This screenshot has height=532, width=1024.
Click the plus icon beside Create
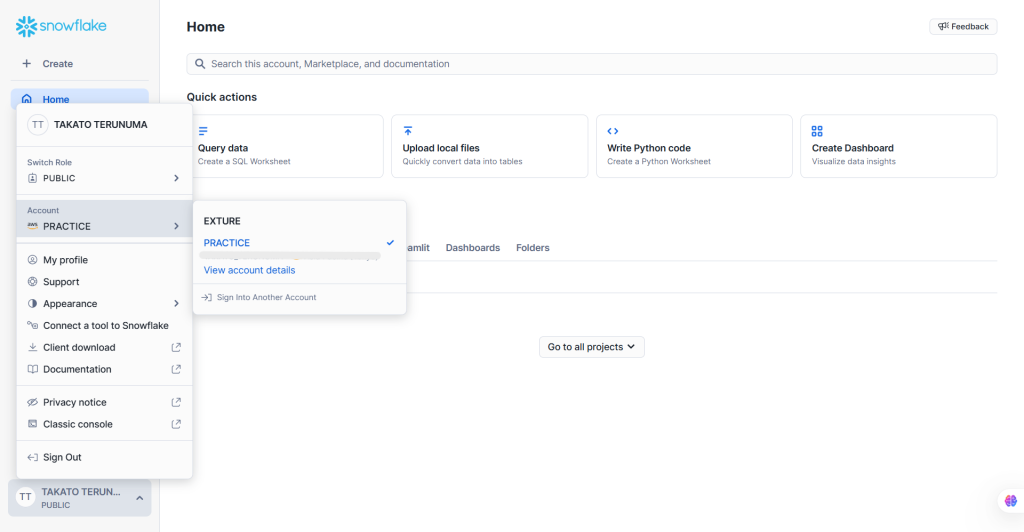(x=27, y=63)
